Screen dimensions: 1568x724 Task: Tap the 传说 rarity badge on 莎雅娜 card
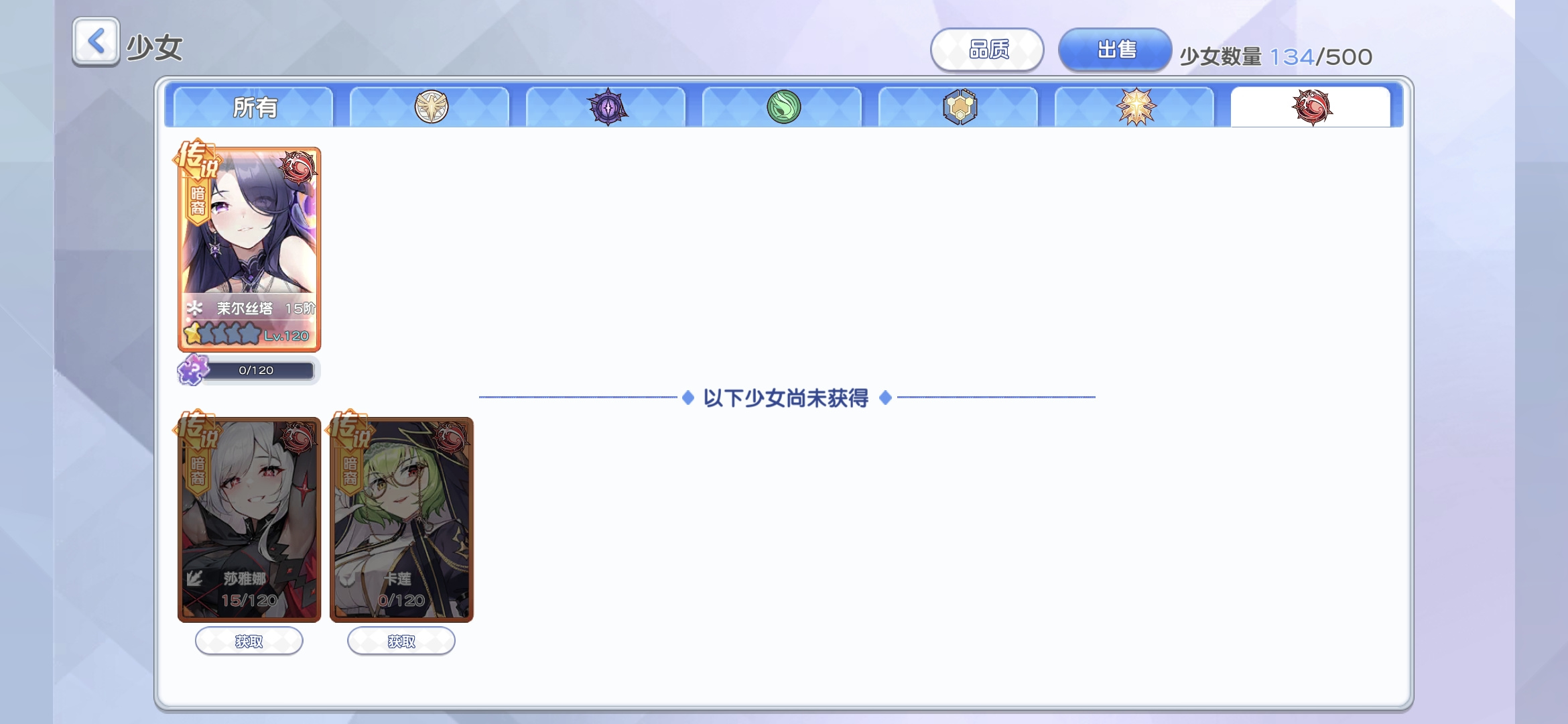[x=197, y=430]
